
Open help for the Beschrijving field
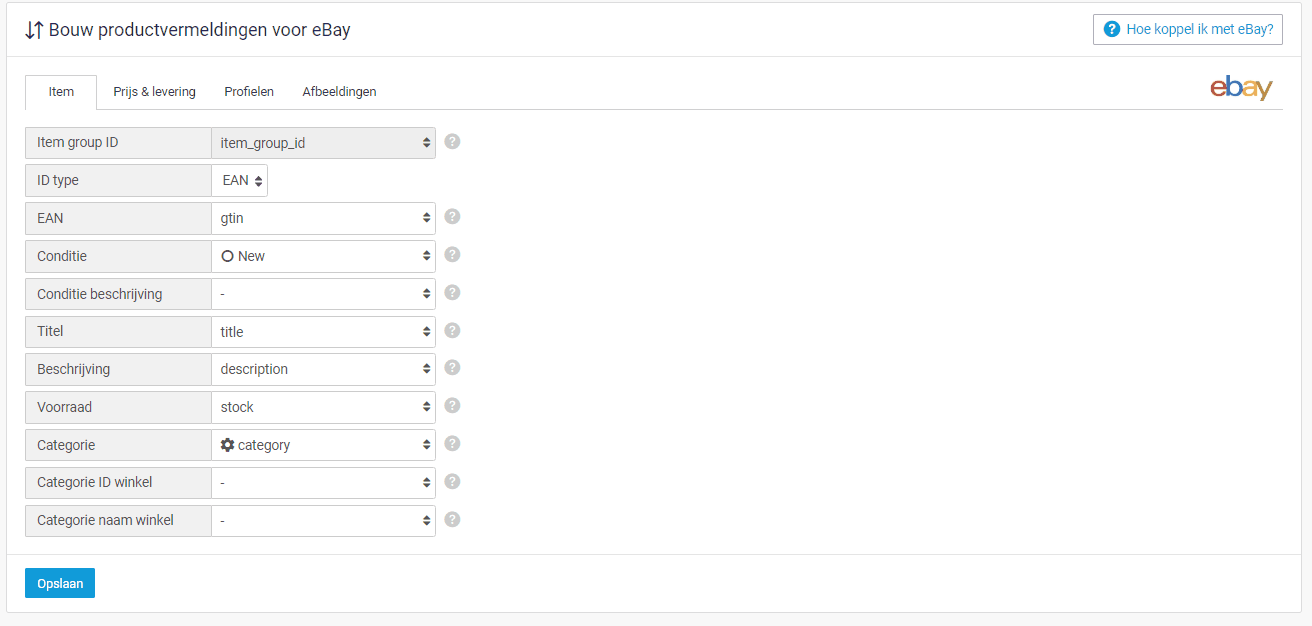451,367
